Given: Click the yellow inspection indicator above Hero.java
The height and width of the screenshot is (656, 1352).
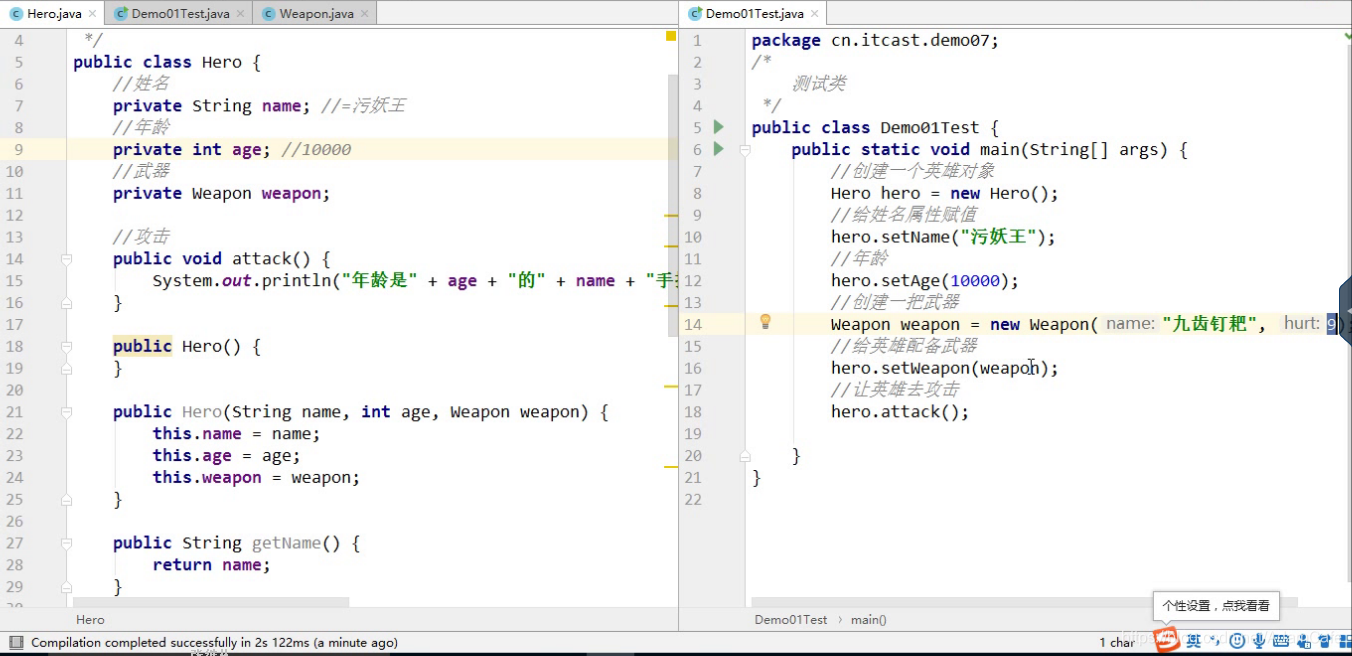Looking at the screenshot, I should (x=670, y=36).
